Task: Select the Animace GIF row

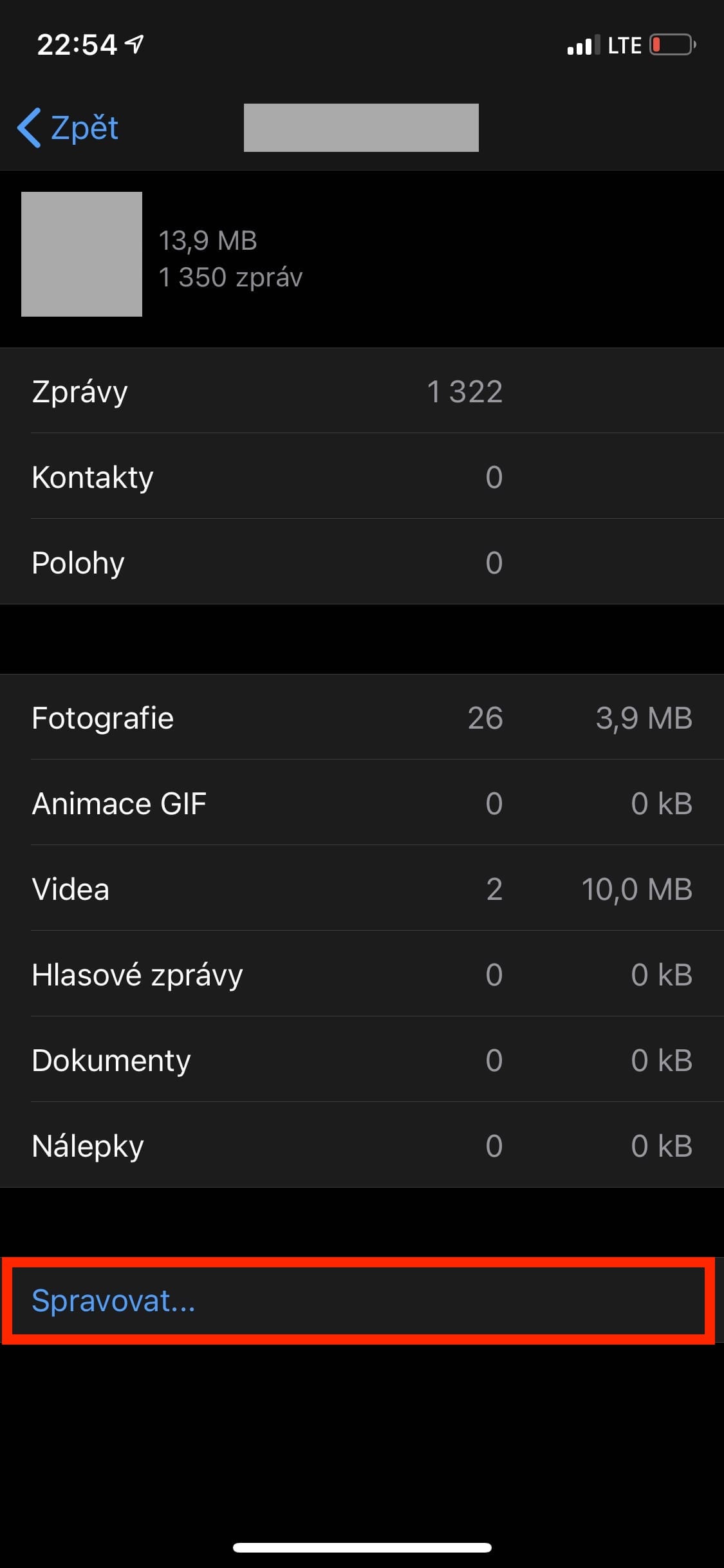Action: pos(362,803)
